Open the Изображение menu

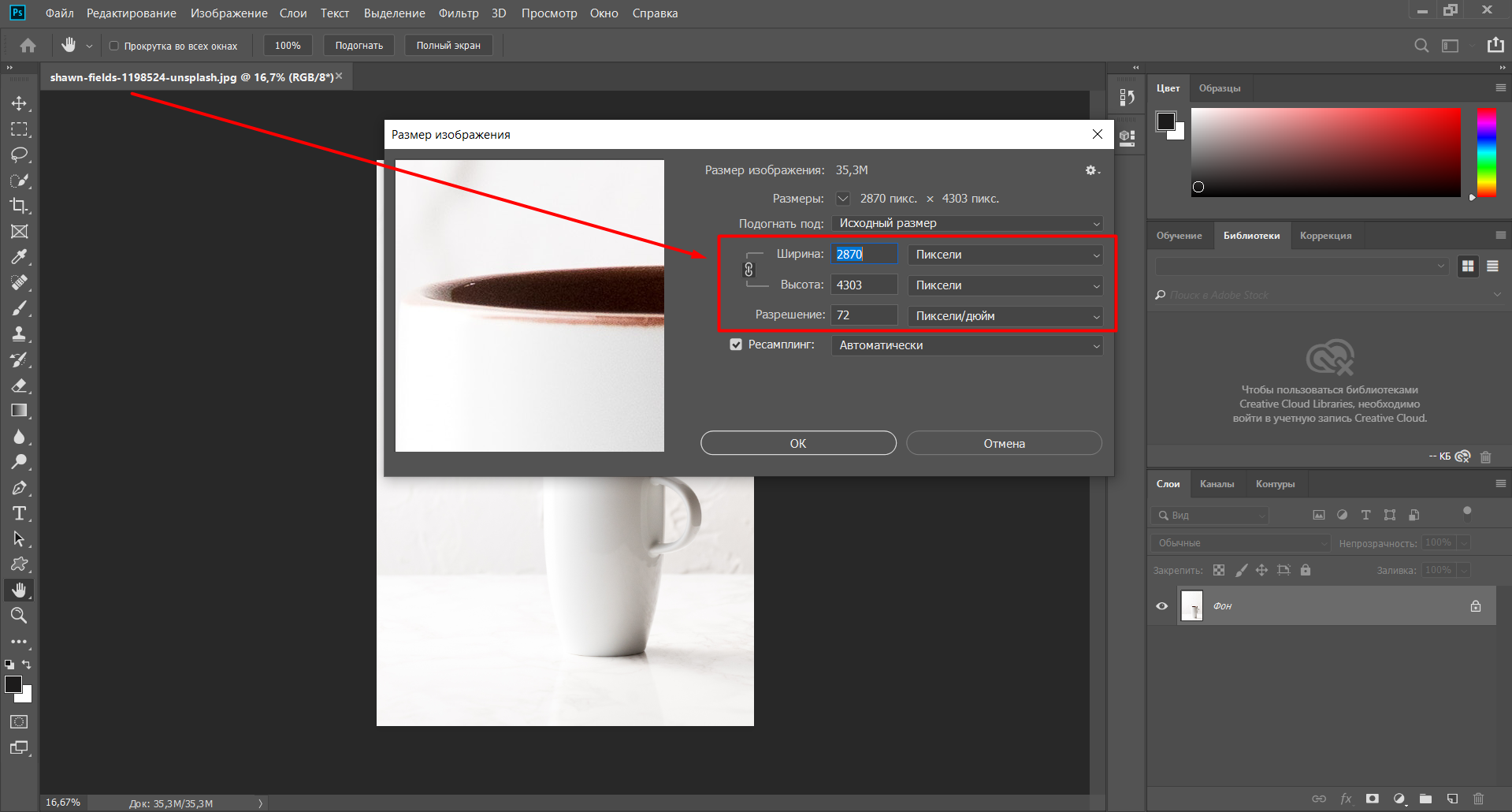(x=228, y=13)
